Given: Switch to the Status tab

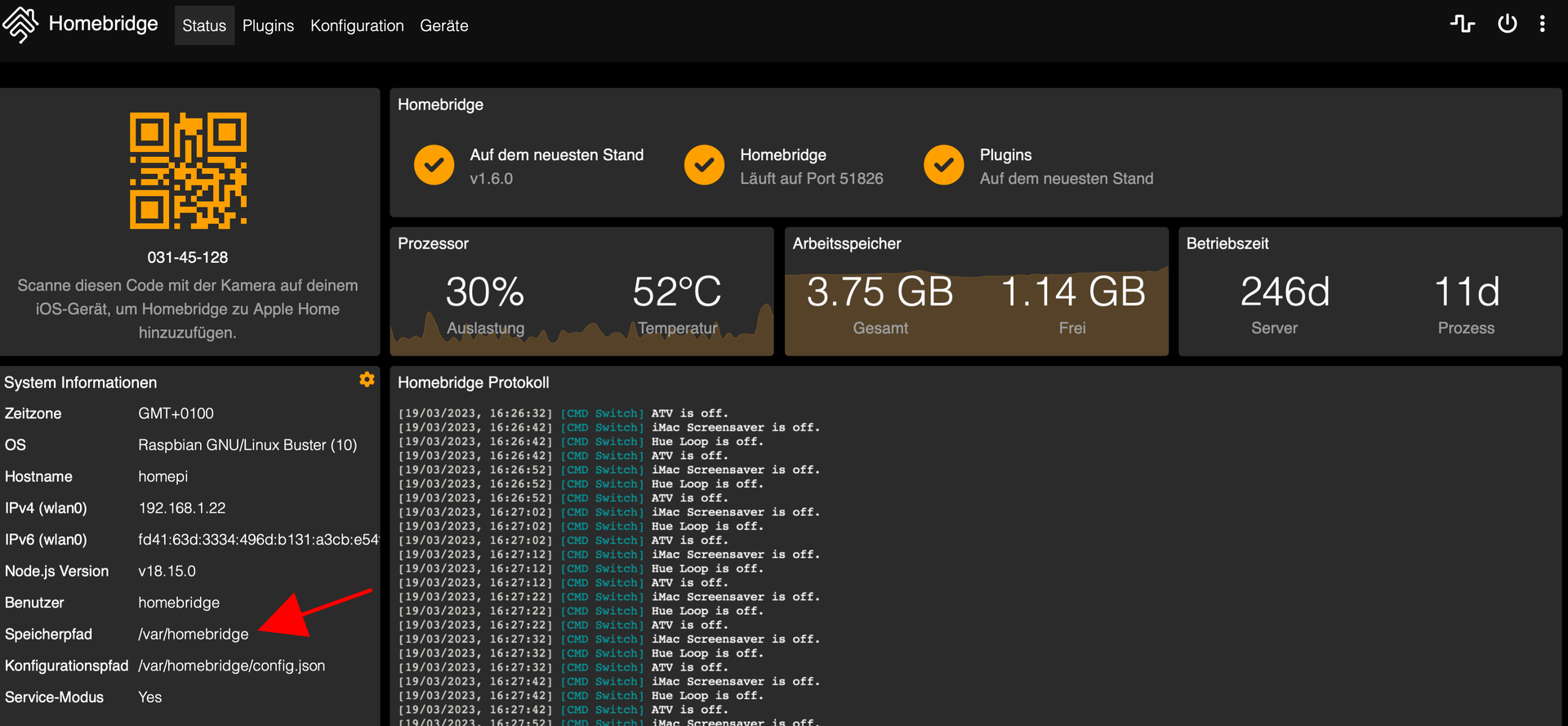Looking at the screenshot, I should (204, 25).
